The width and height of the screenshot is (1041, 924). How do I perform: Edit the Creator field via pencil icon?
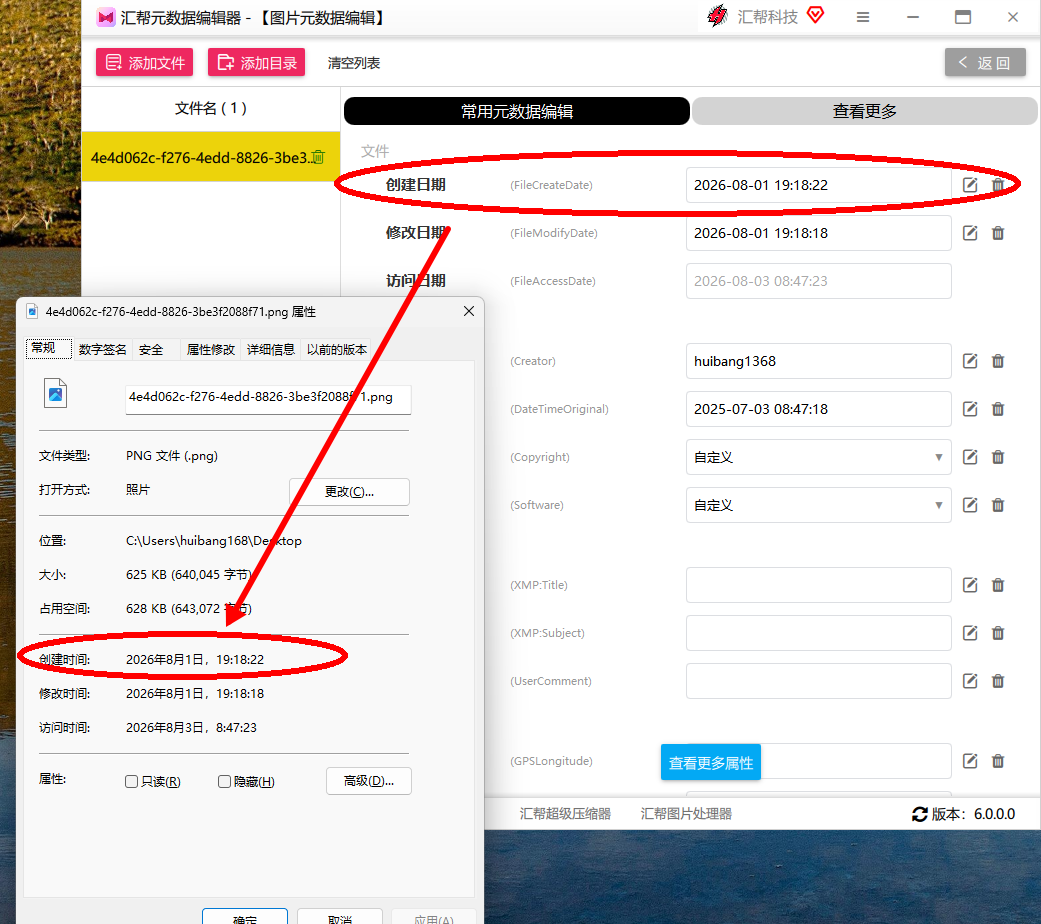pyautogui.click(x=970, y=361)
